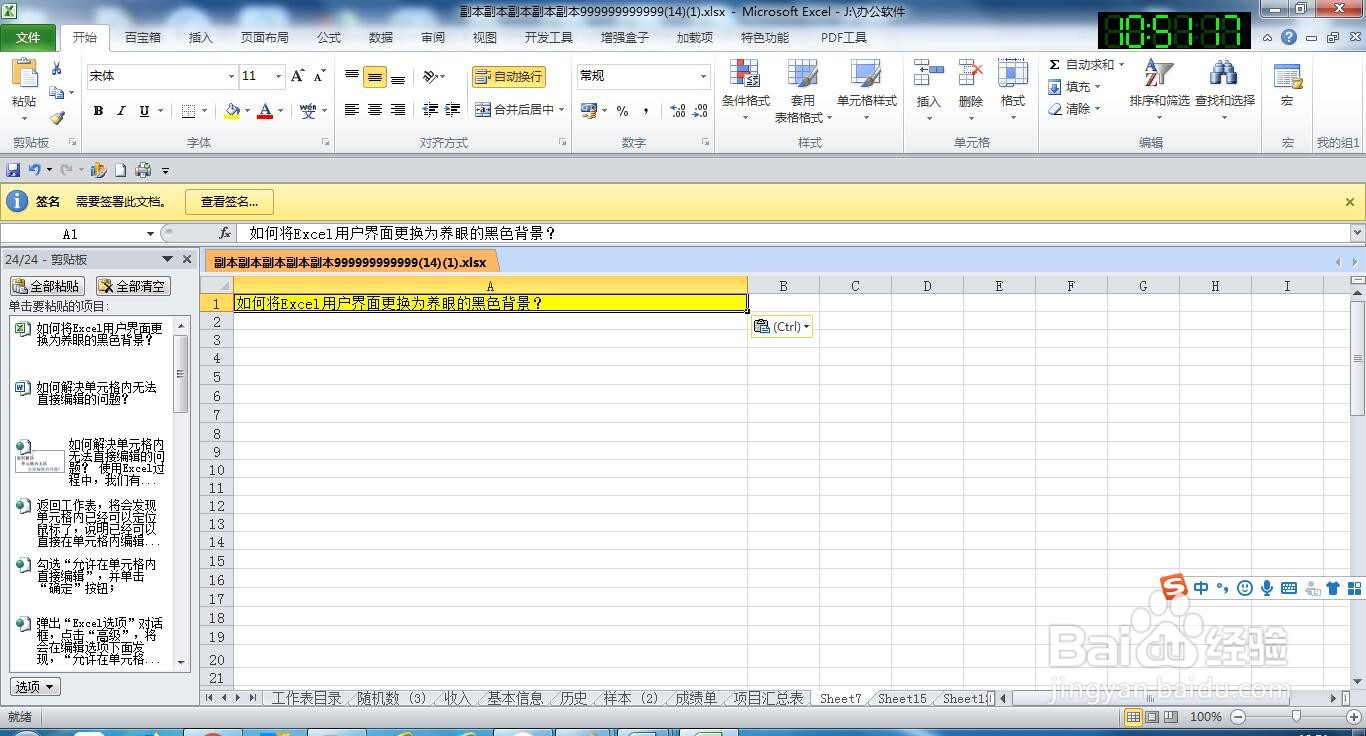Toggle Underline formatting

click(x=144, y=111)
